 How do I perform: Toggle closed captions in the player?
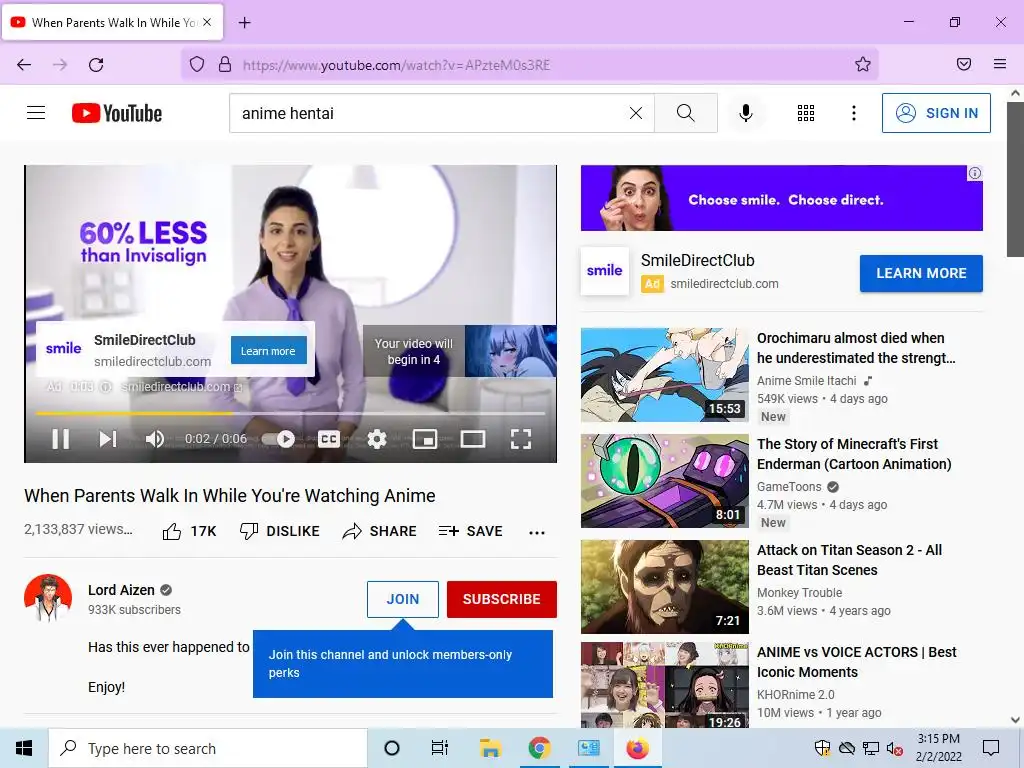(x=328, y=439)
